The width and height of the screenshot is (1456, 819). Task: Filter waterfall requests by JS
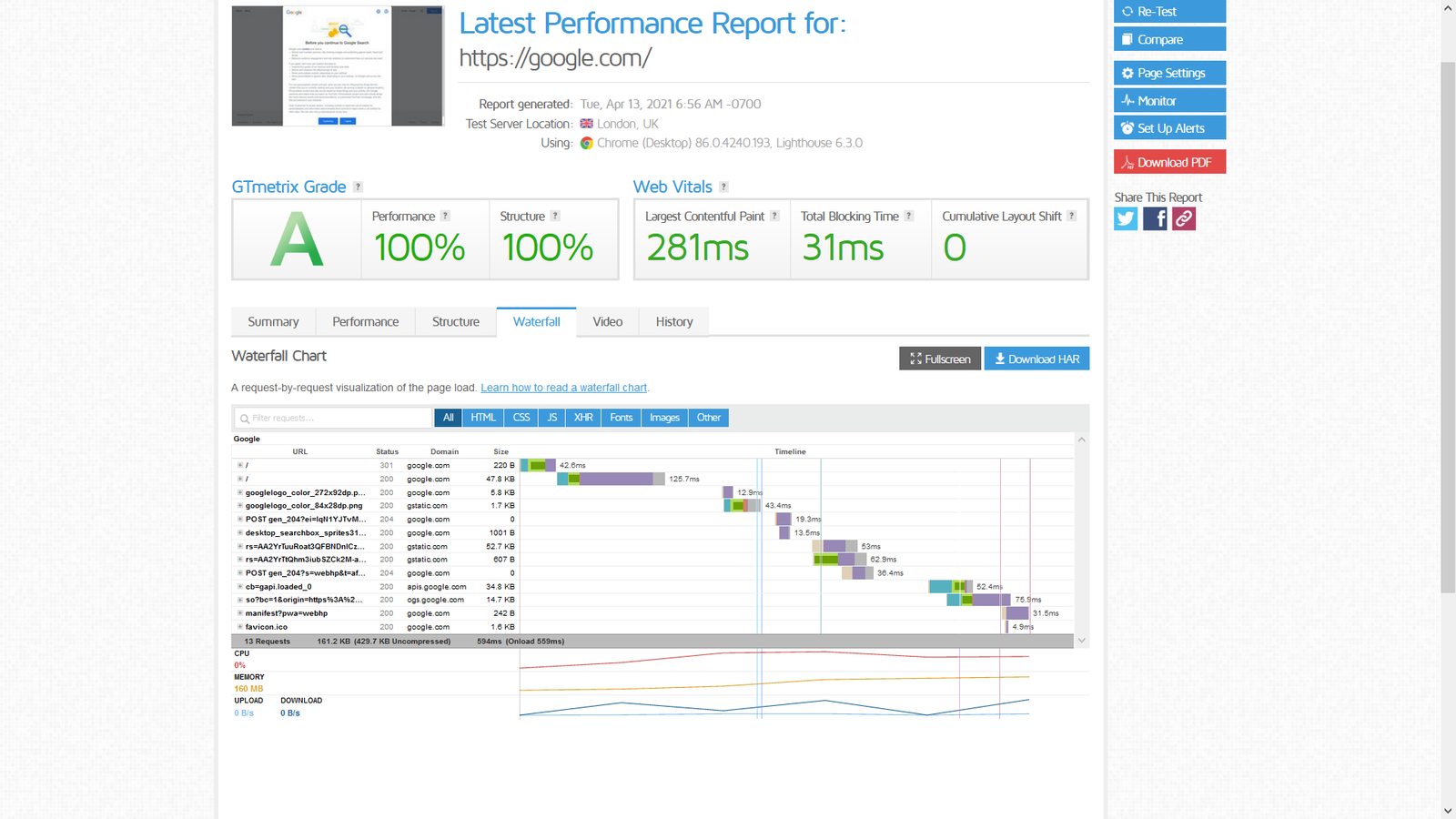pyautogui.click(x=551, y=418)
